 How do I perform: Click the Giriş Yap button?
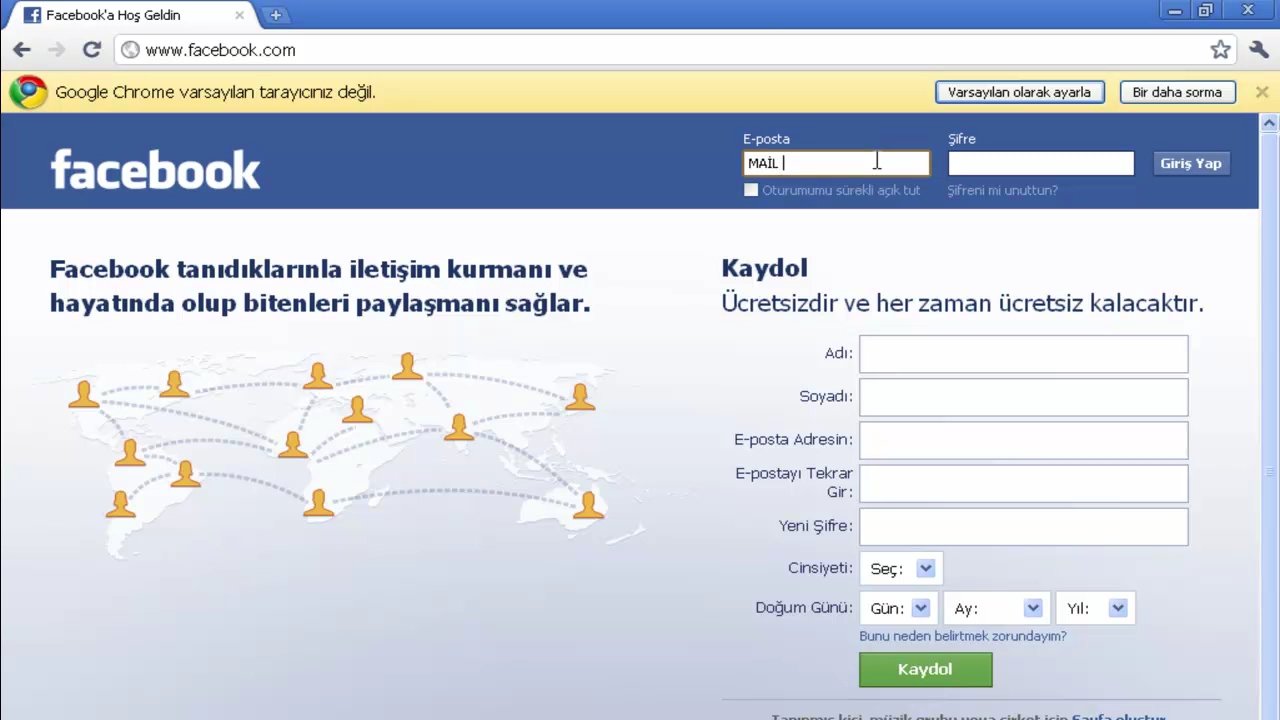point(1190,163)
